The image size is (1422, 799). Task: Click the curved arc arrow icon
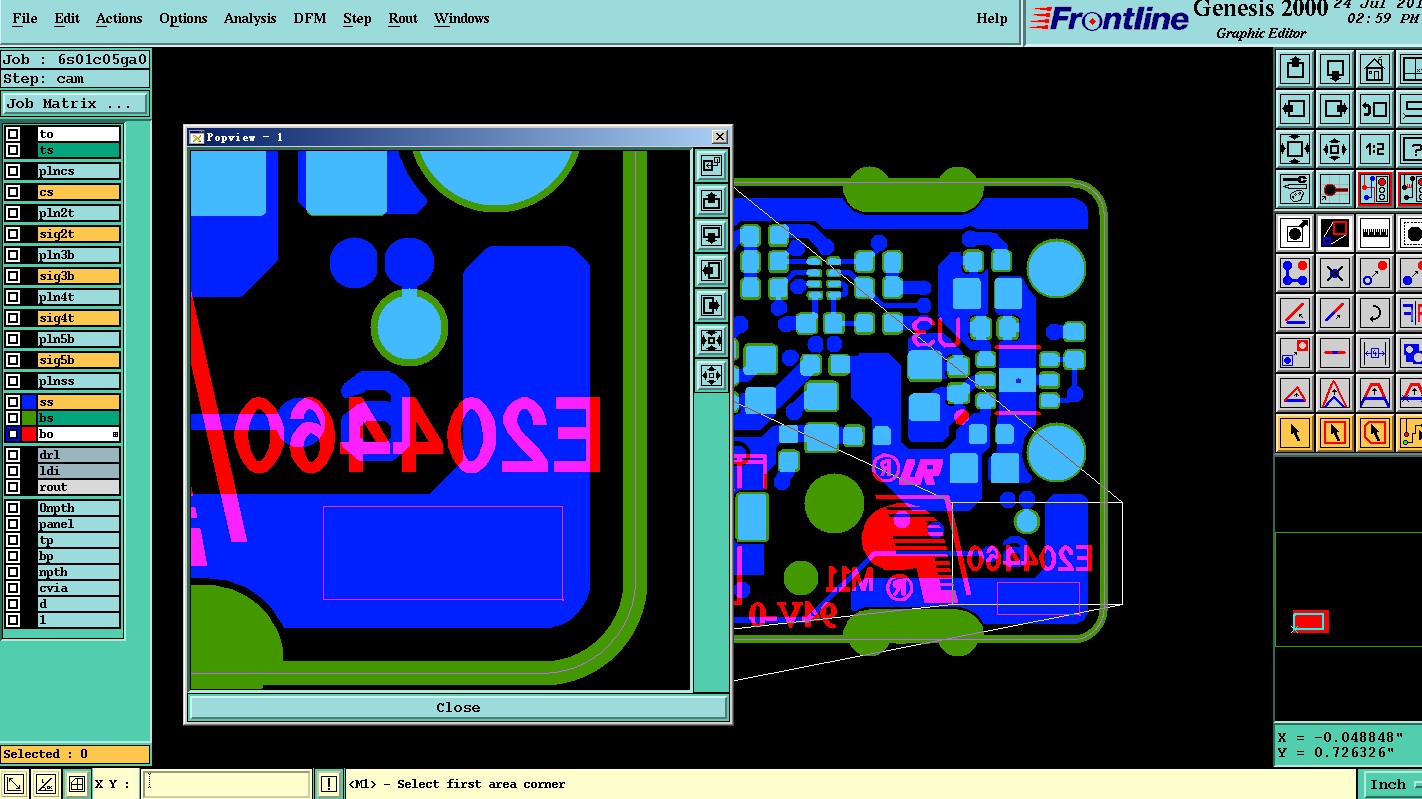click(1375, 313)
